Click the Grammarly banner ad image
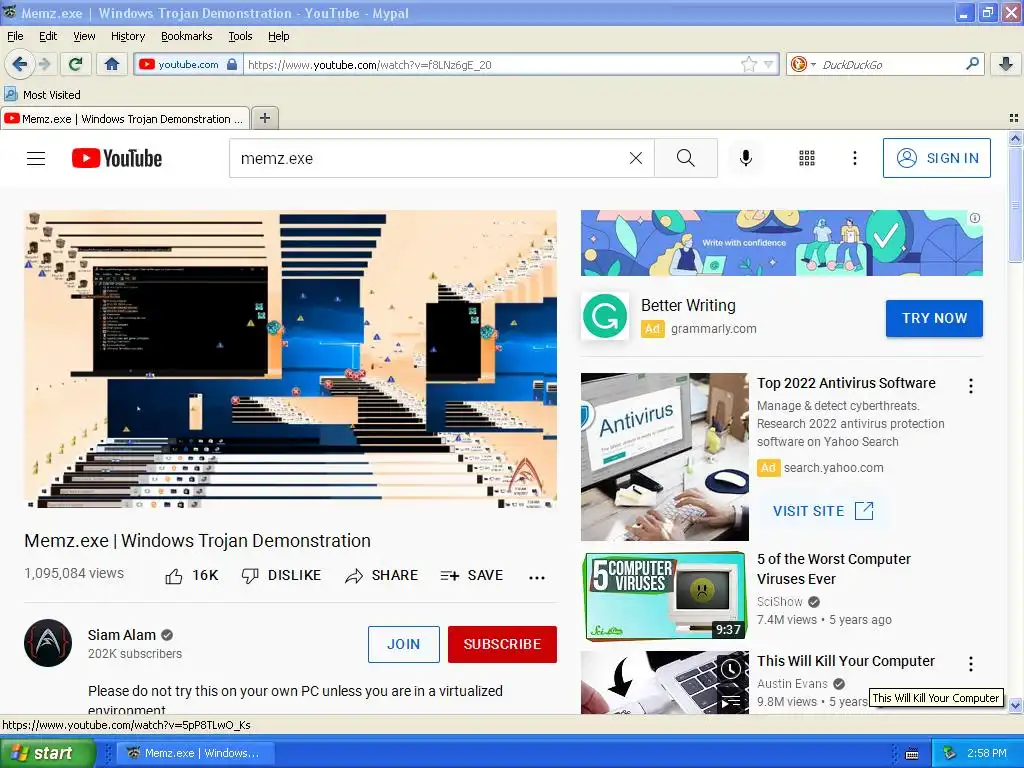 pos(782,243)
